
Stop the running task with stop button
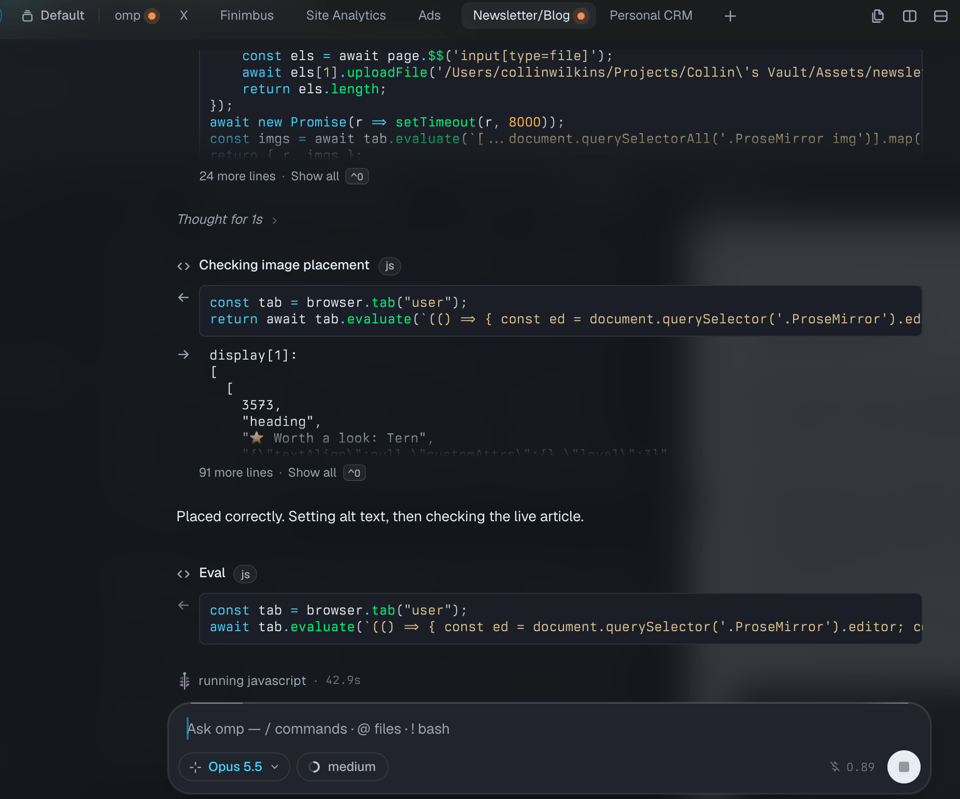(x=904, y=767)
